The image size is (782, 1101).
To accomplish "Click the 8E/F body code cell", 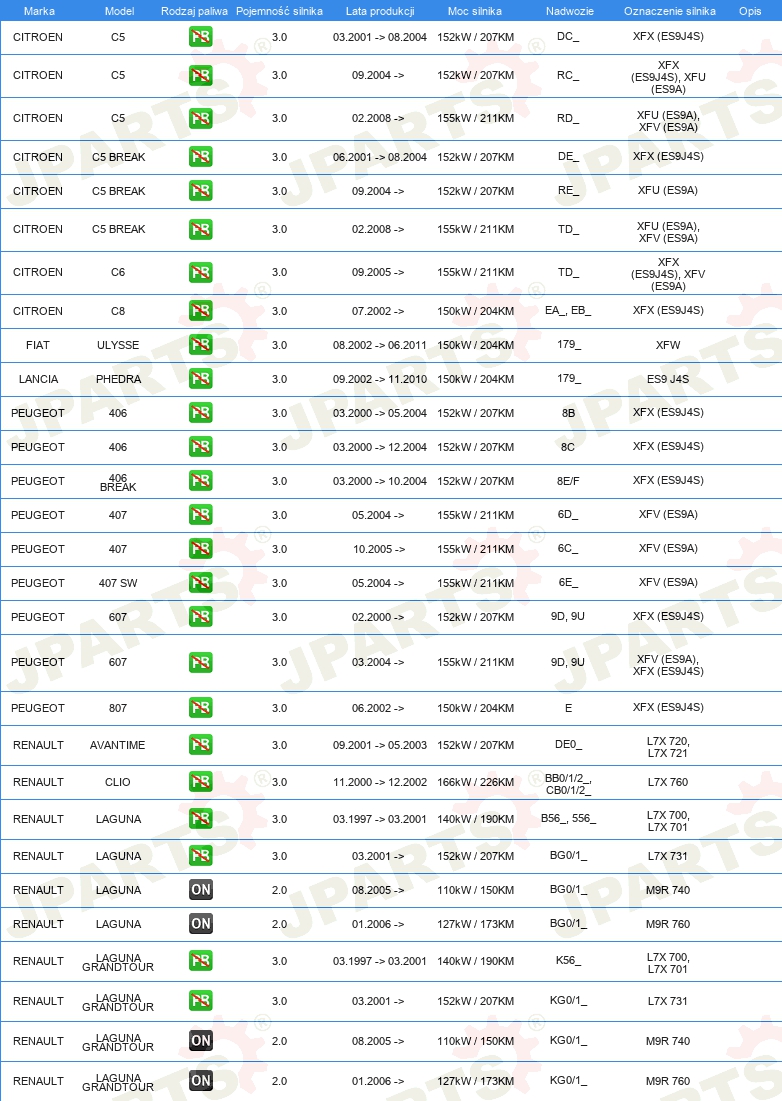I will [569, 481].
